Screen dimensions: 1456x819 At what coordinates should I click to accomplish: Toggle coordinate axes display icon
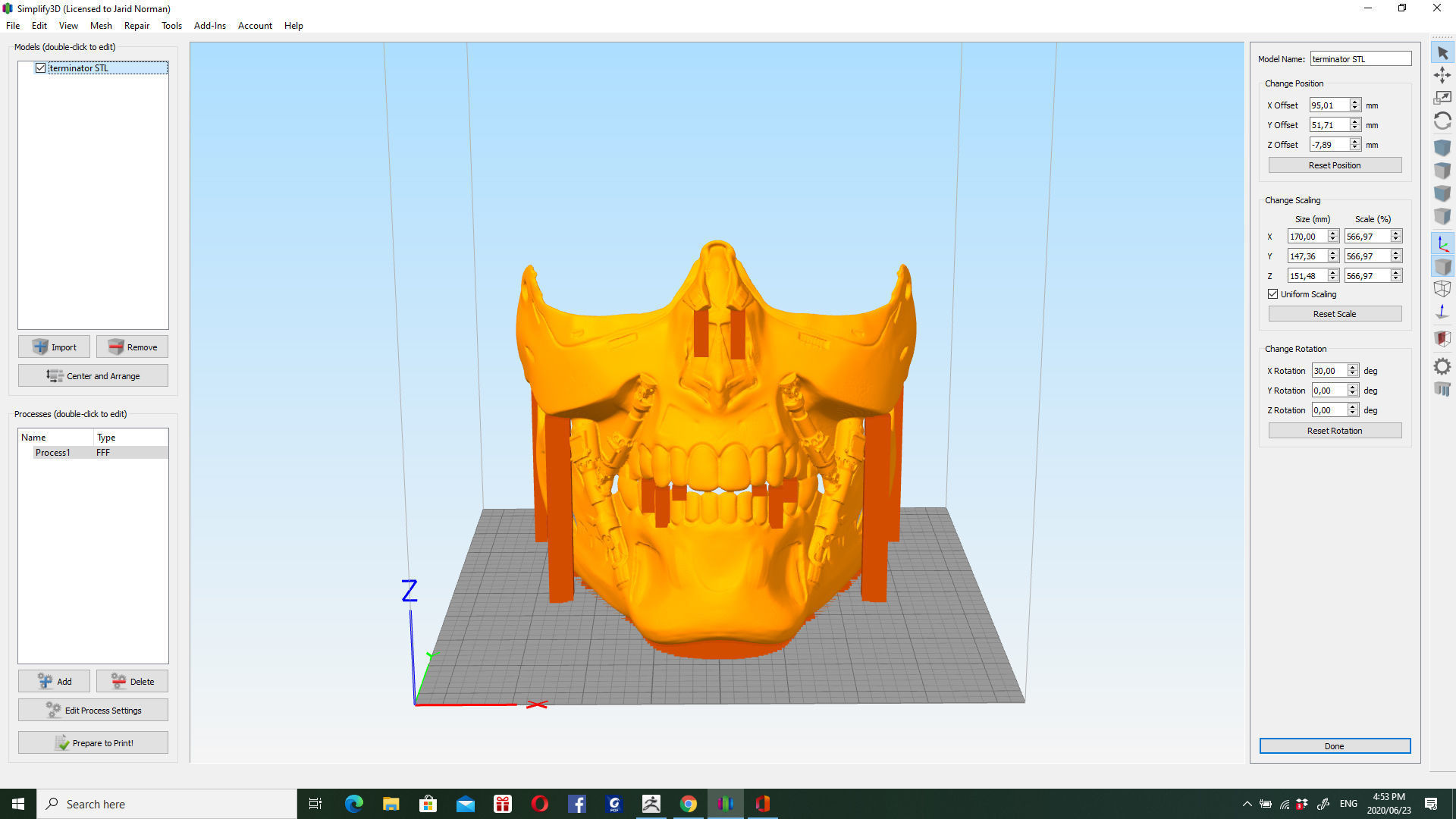tap(1442, 244)
